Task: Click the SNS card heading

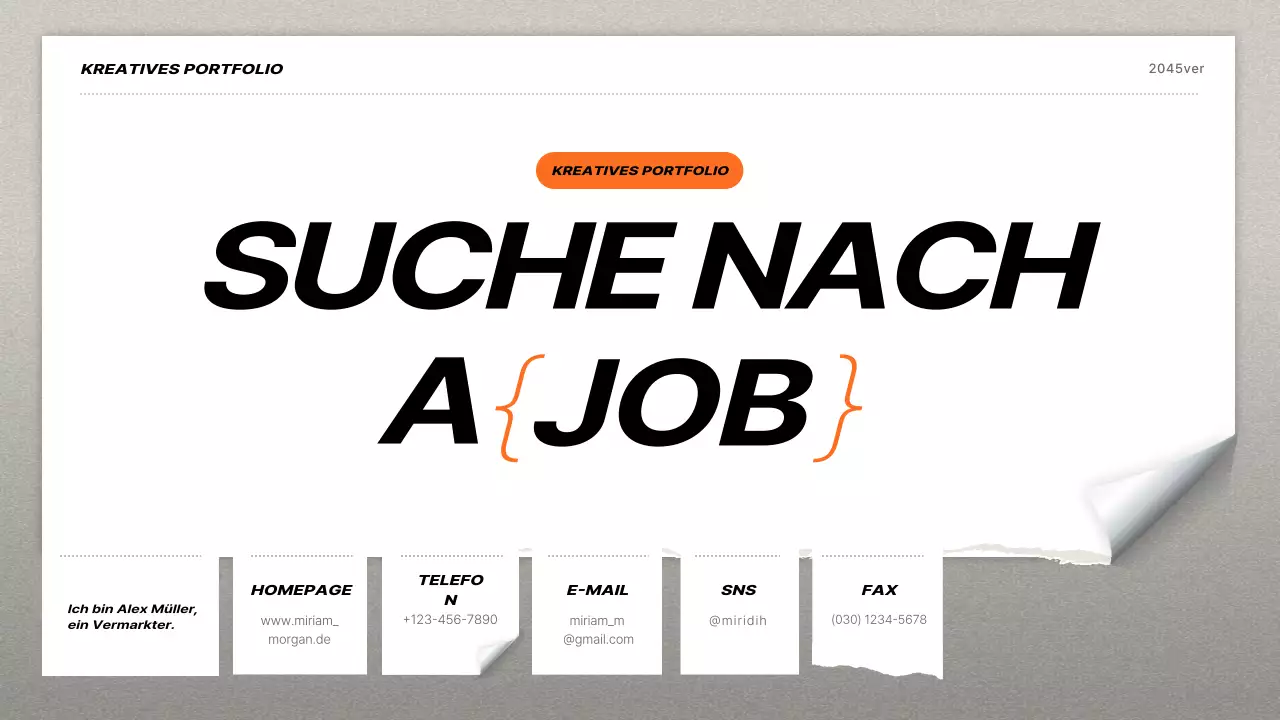Action: click(x=739, y=590)
